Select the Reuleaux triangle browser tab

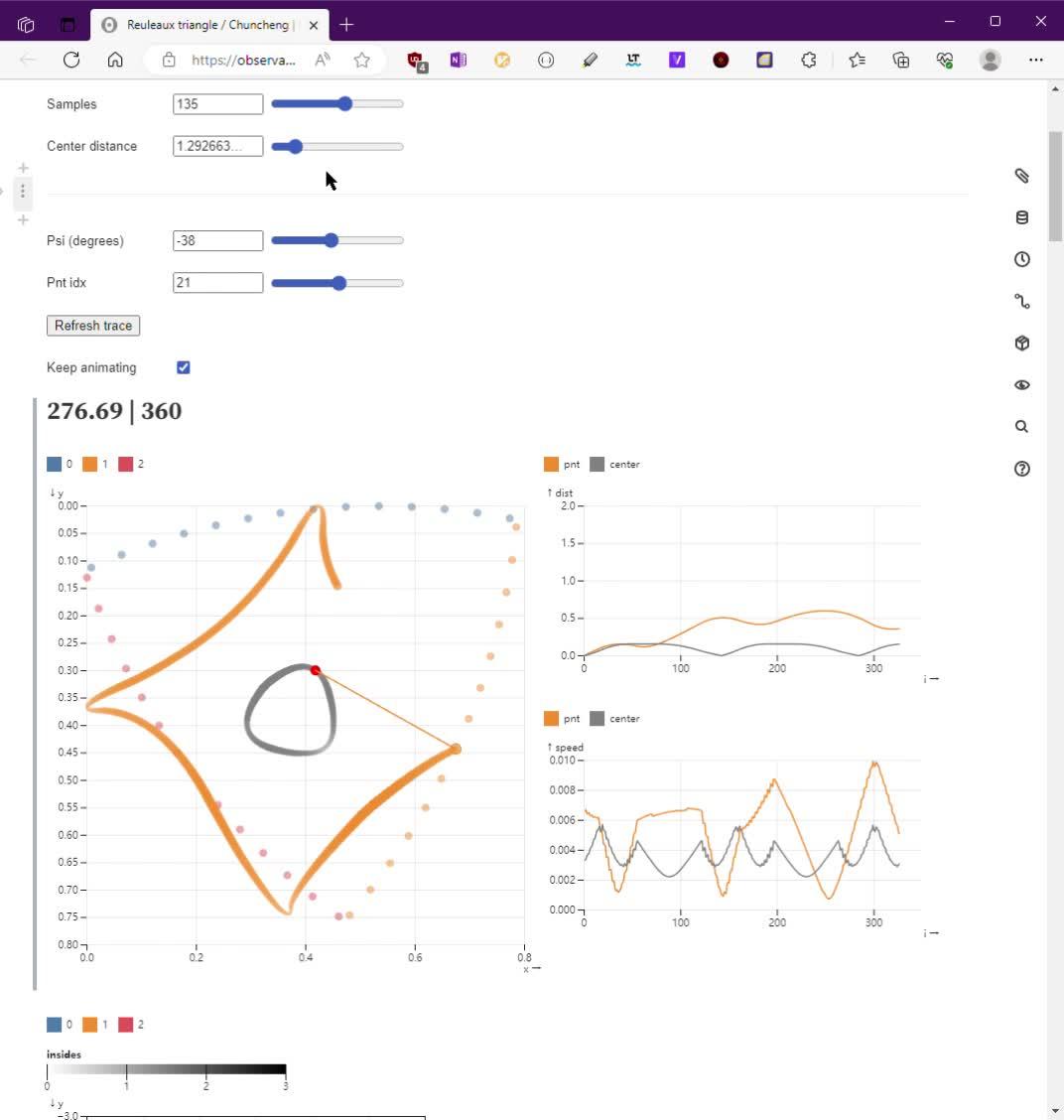(x=208, y=25)
